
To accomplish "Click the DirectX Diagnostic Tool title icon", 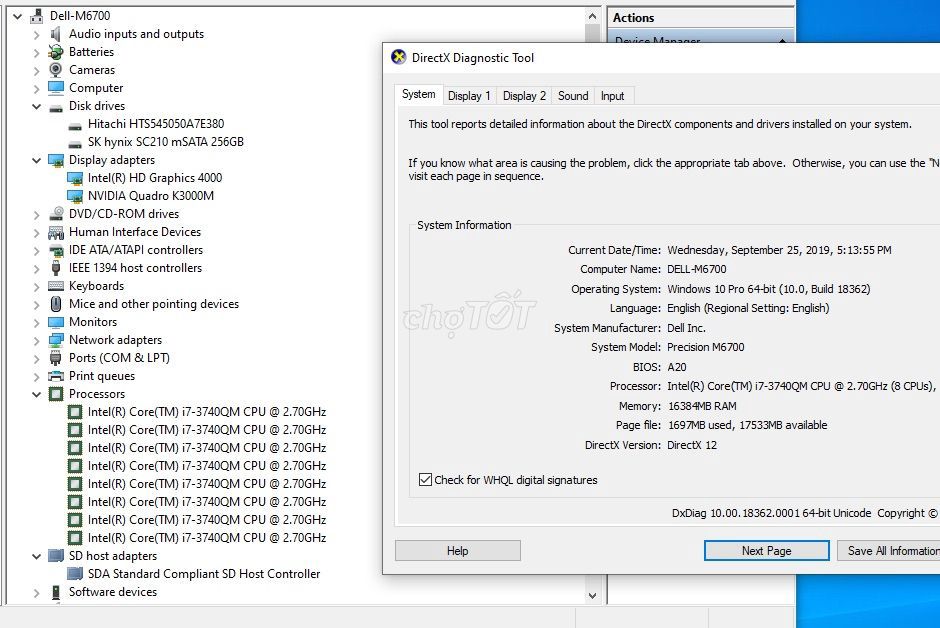I will point(399,57).
